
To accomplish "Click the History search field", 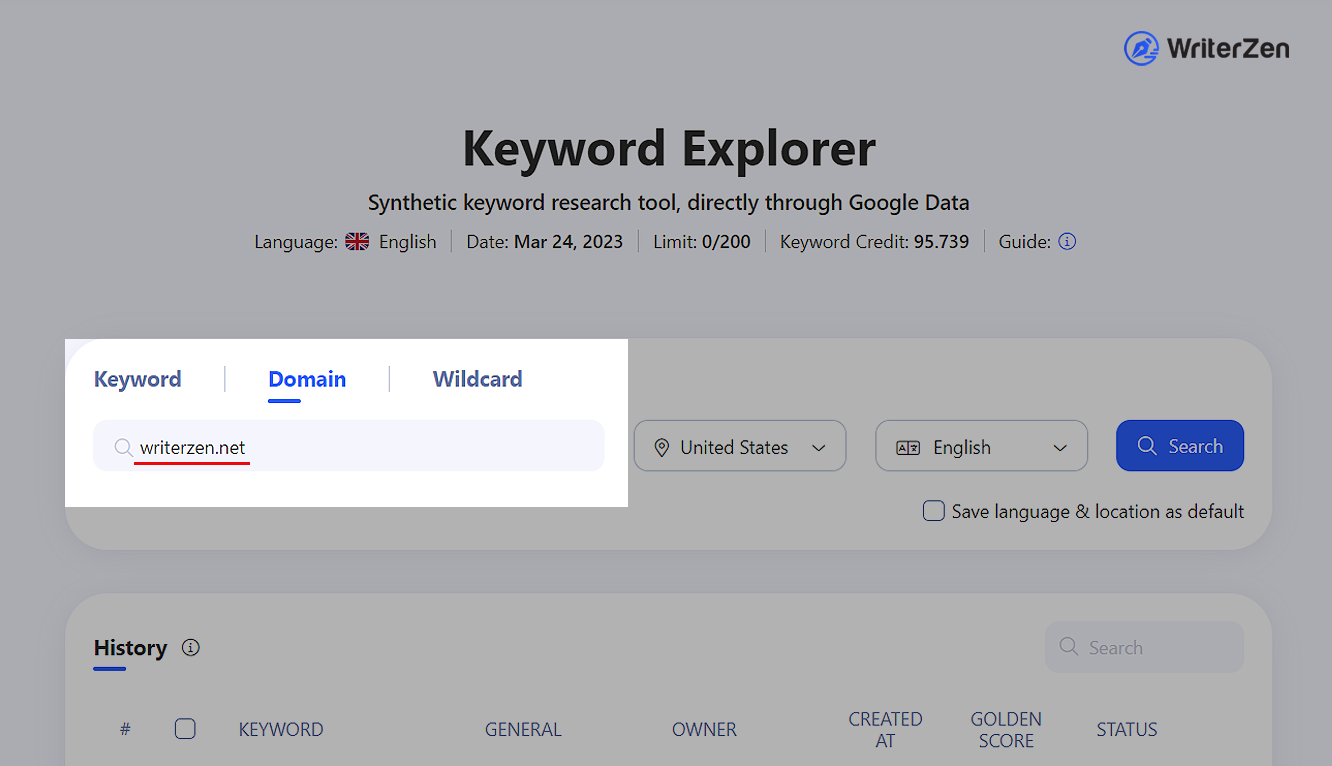I will (x=1144, y=647).
